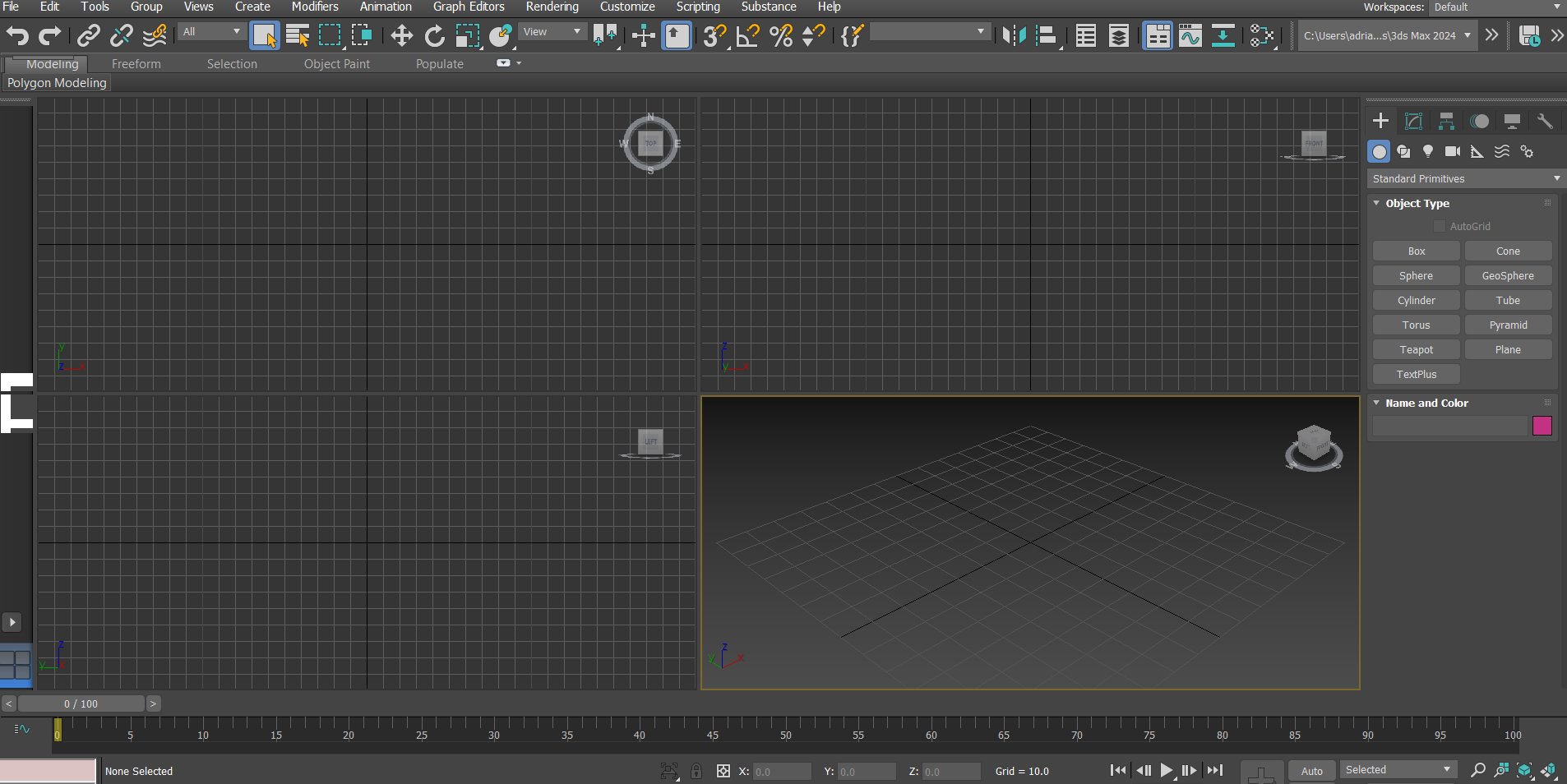The width and height of the screenshot is (1567, 784).
Task: Toggle the selection lock padlock
Action: [696, 771]
